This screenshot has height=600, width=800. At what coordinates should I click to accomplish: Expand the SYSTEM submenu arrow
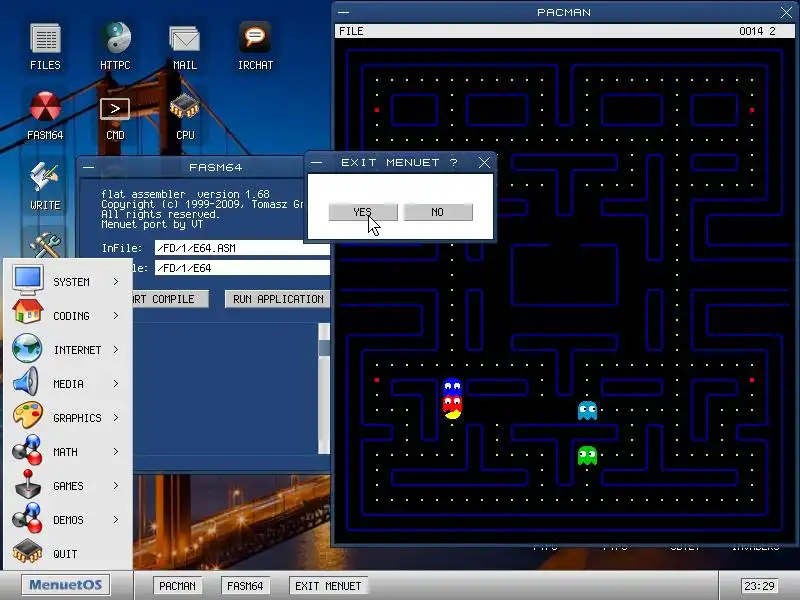point(116,282)
